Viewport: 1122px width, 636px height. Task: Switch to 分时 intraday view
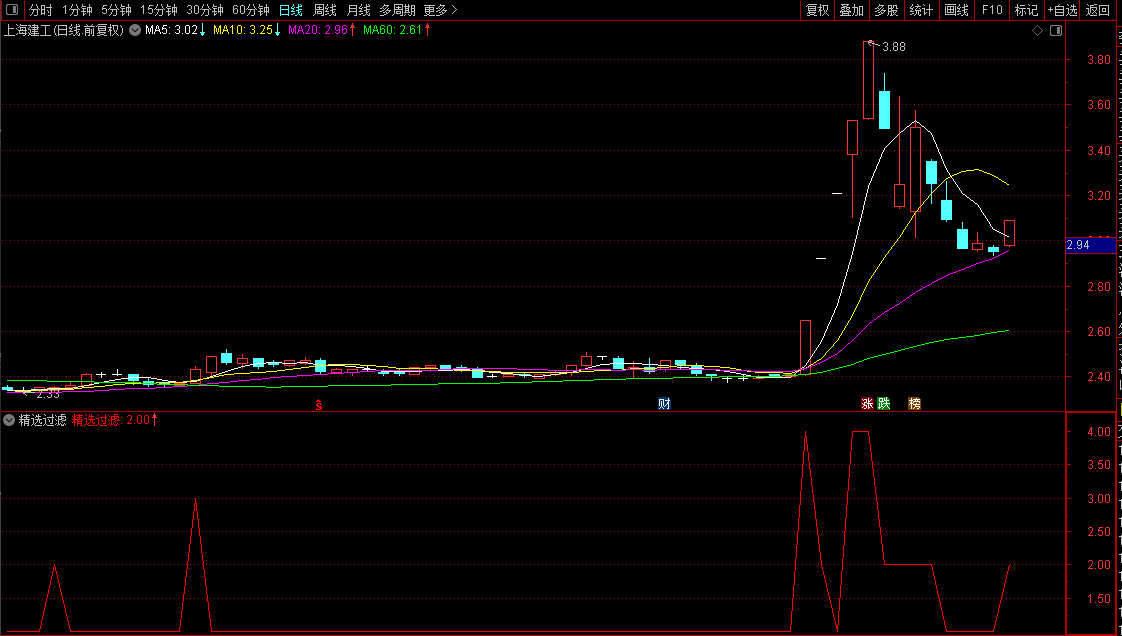pyautogui.click(x=41, y=10)
